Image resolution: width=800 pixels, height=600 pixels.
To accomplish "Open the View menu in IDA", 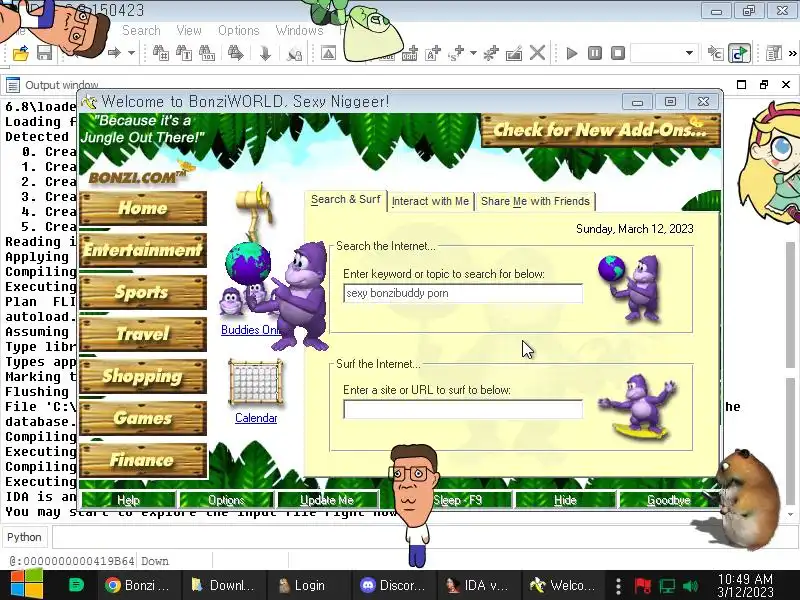I will pos(189,31).
